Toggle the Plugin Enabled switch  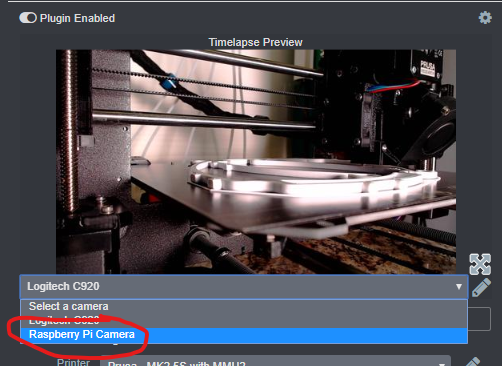[28, 18]
